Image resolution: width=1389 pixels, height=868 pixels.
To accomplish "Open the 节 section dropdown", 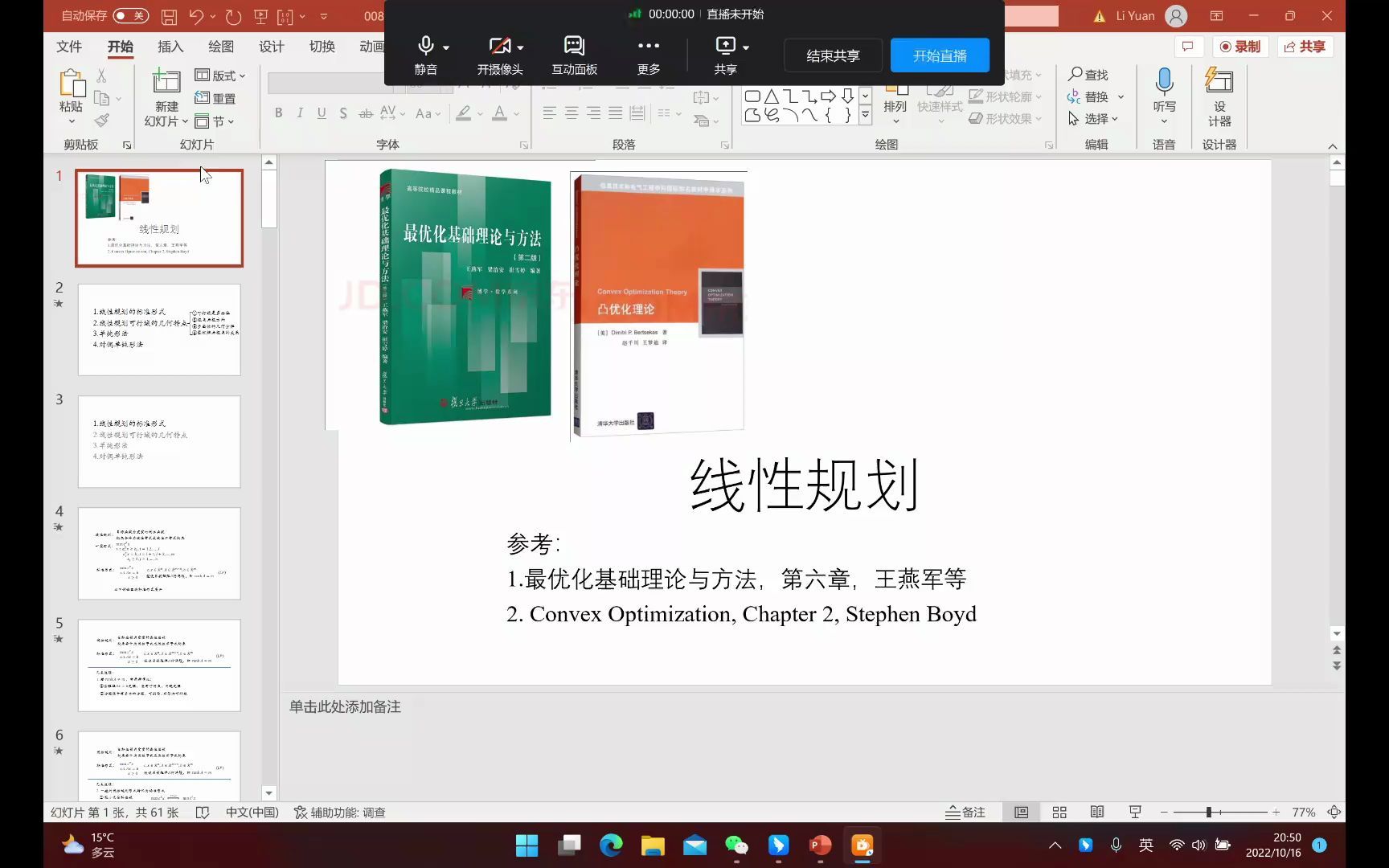I will [215, 121].
